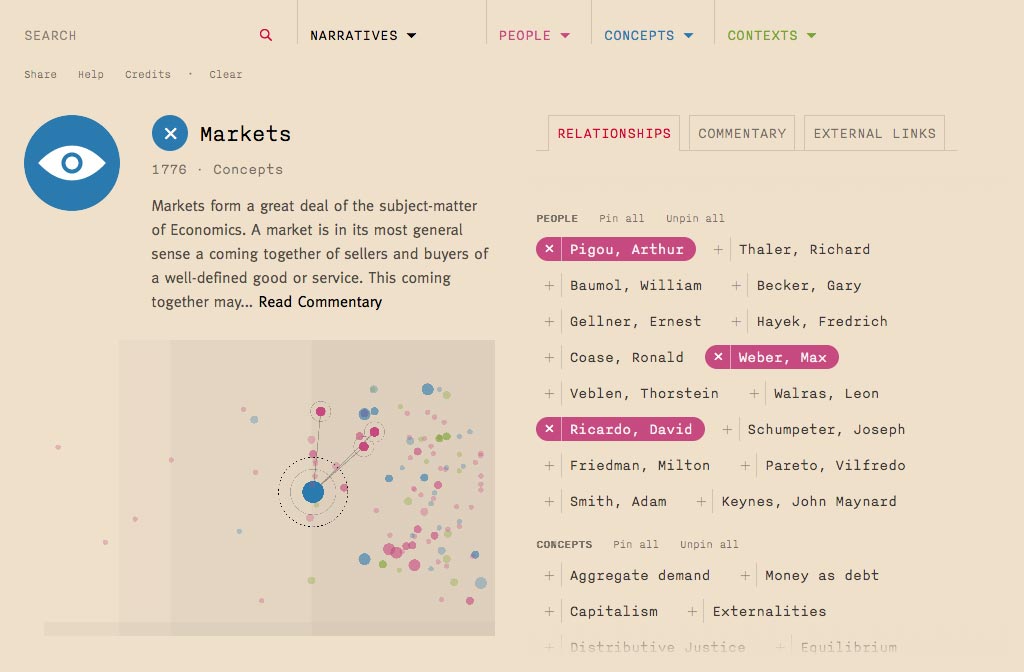This screenshot has width=1024, height=672.
Task: Switch to the Commentary tab
Action: pos(742,133)
